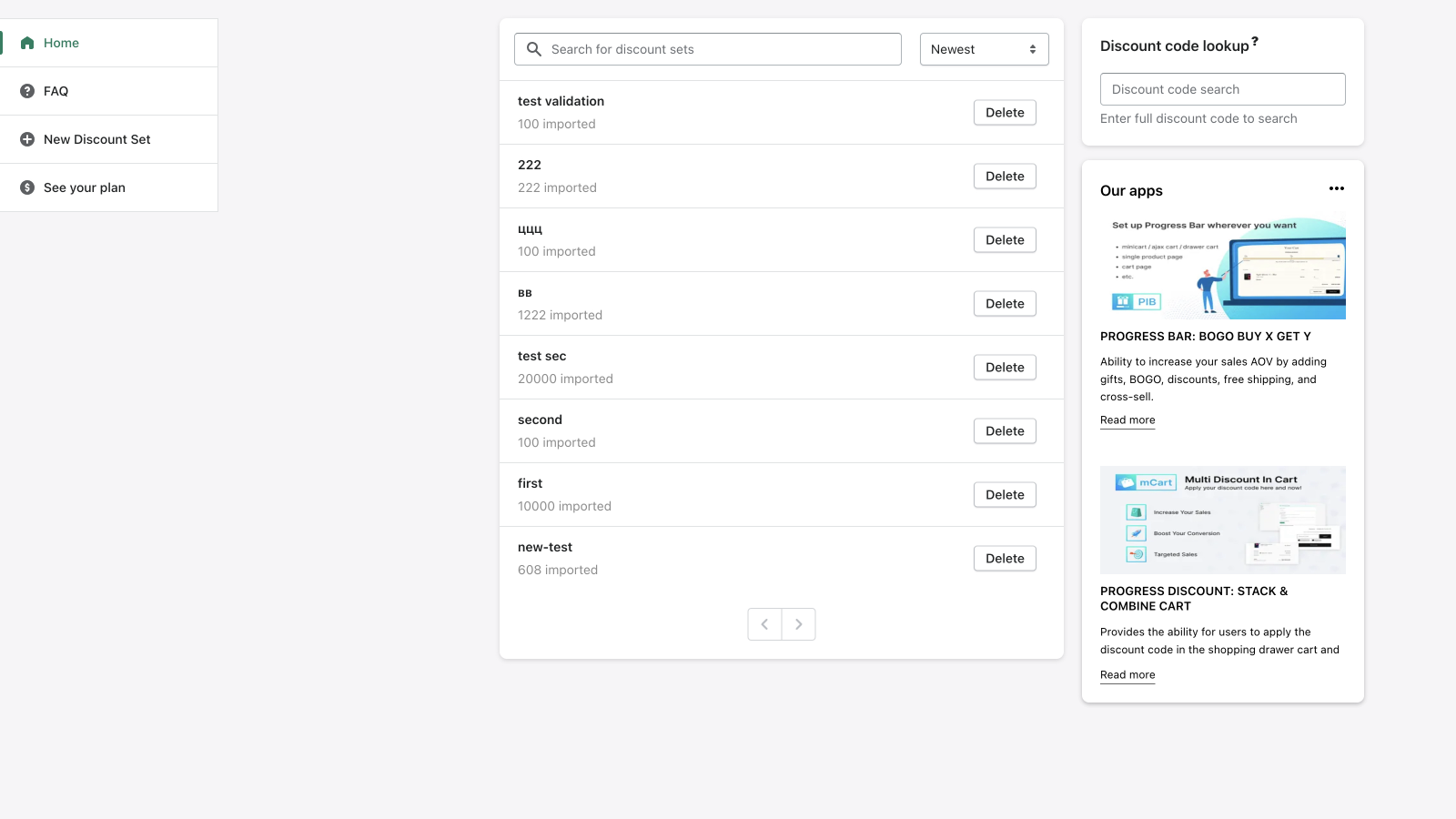The width and height of the screenshot is (1456, 819).
Task: Click the plus icon for New Discount Set
Action: (x=26, y=139)
